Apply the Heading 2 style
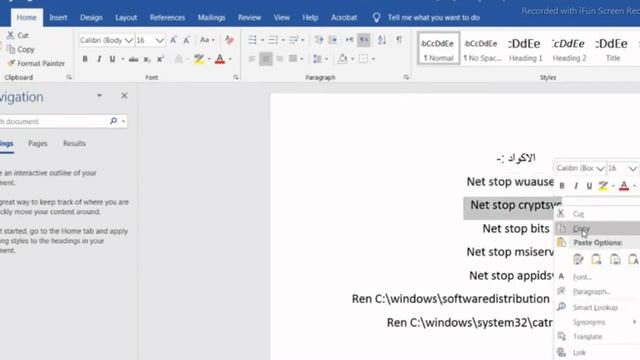This screenshot has width=640, height=360. (569, 49)
